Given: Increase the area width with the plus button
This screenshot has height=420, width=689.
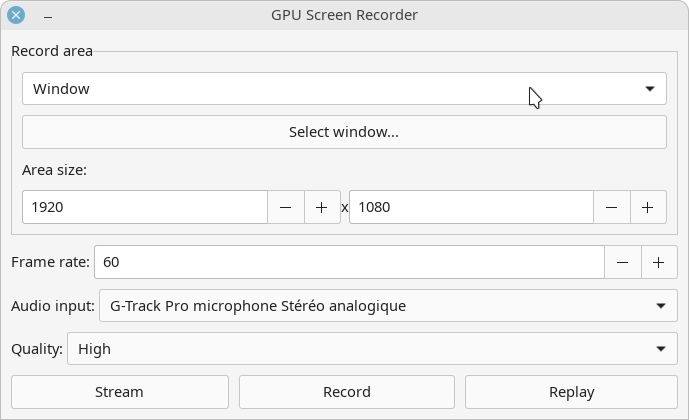Looking at the screenshot, I should coord(322,207).
